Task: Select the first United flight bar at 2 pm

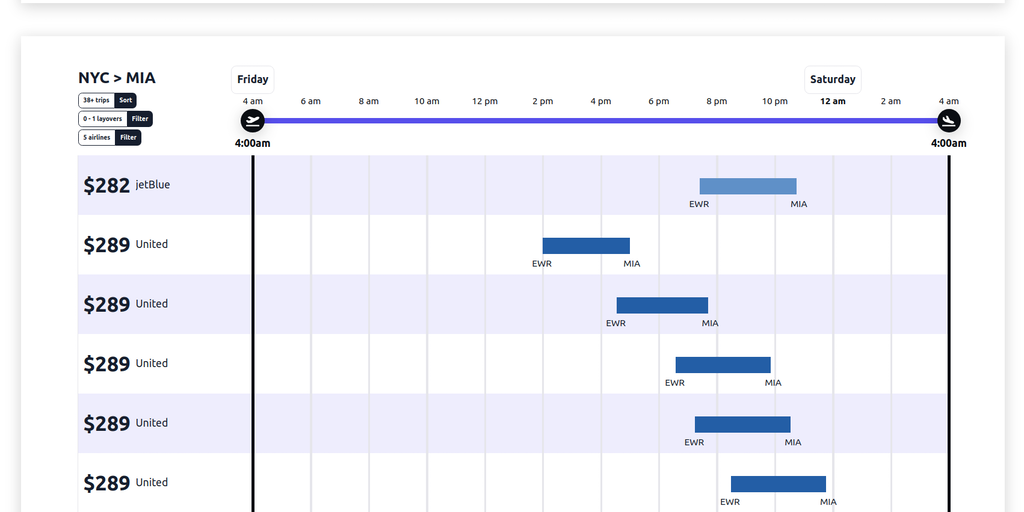Action: [586, 246]
